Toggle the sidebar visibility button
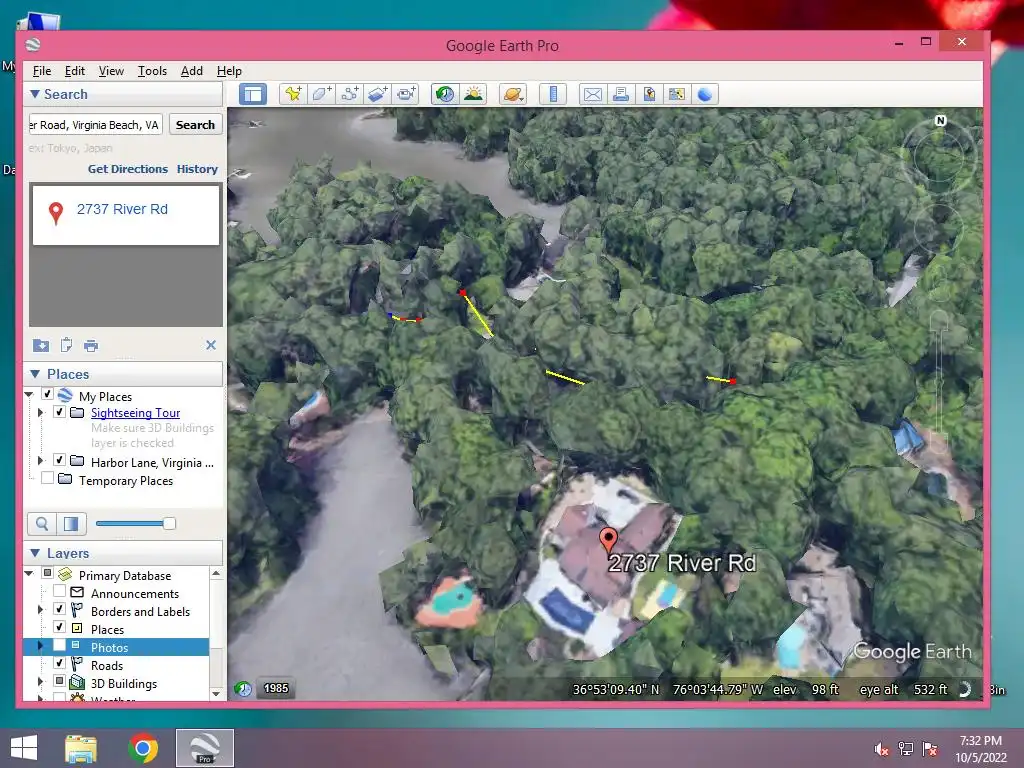The width and height of the screenshot is (1024, 768). point(253,94)
